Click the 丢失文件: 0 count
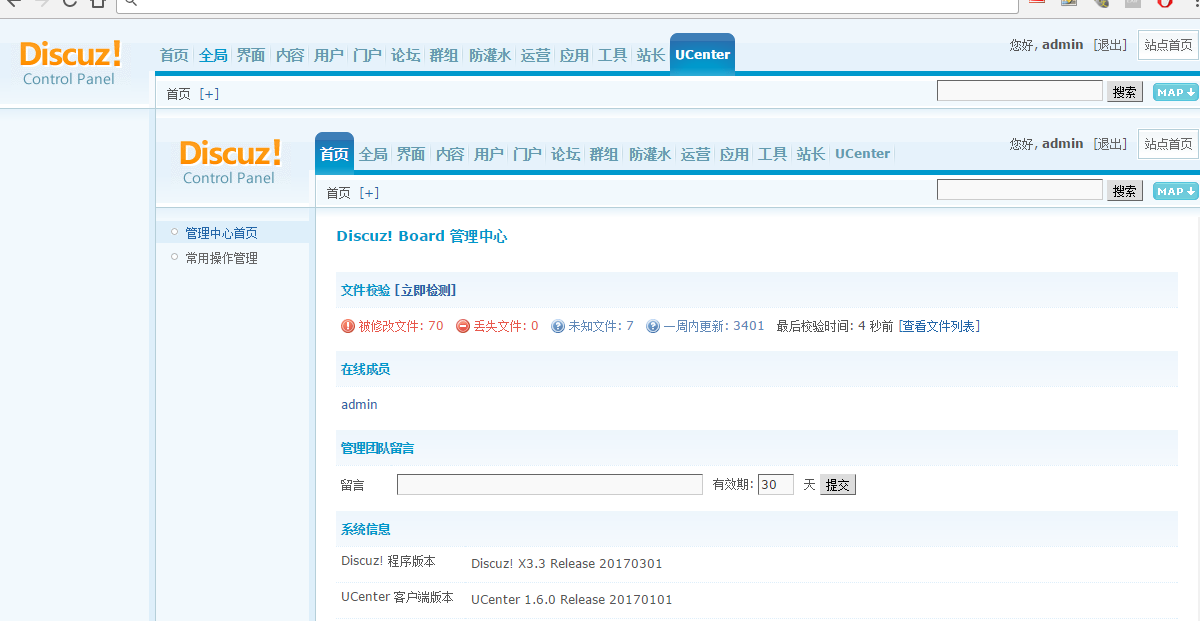The width and height of the screenshot is (1200, 621). (505, 326)
